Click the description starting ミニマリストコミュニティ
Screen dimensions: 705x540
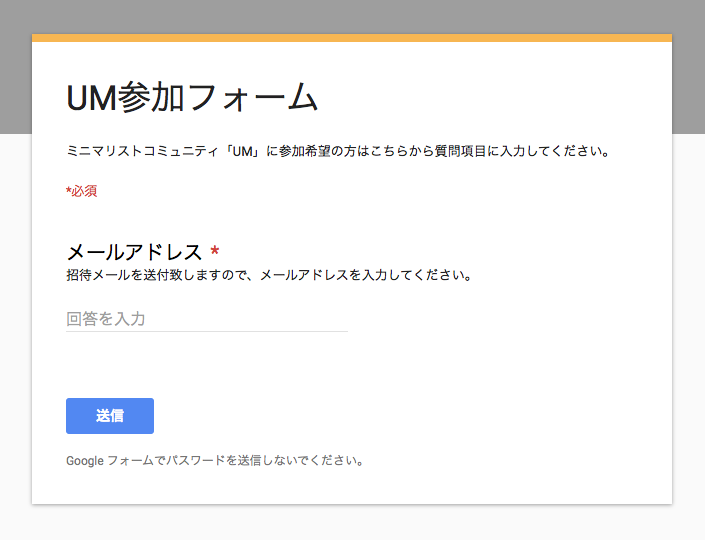(338, 151)
